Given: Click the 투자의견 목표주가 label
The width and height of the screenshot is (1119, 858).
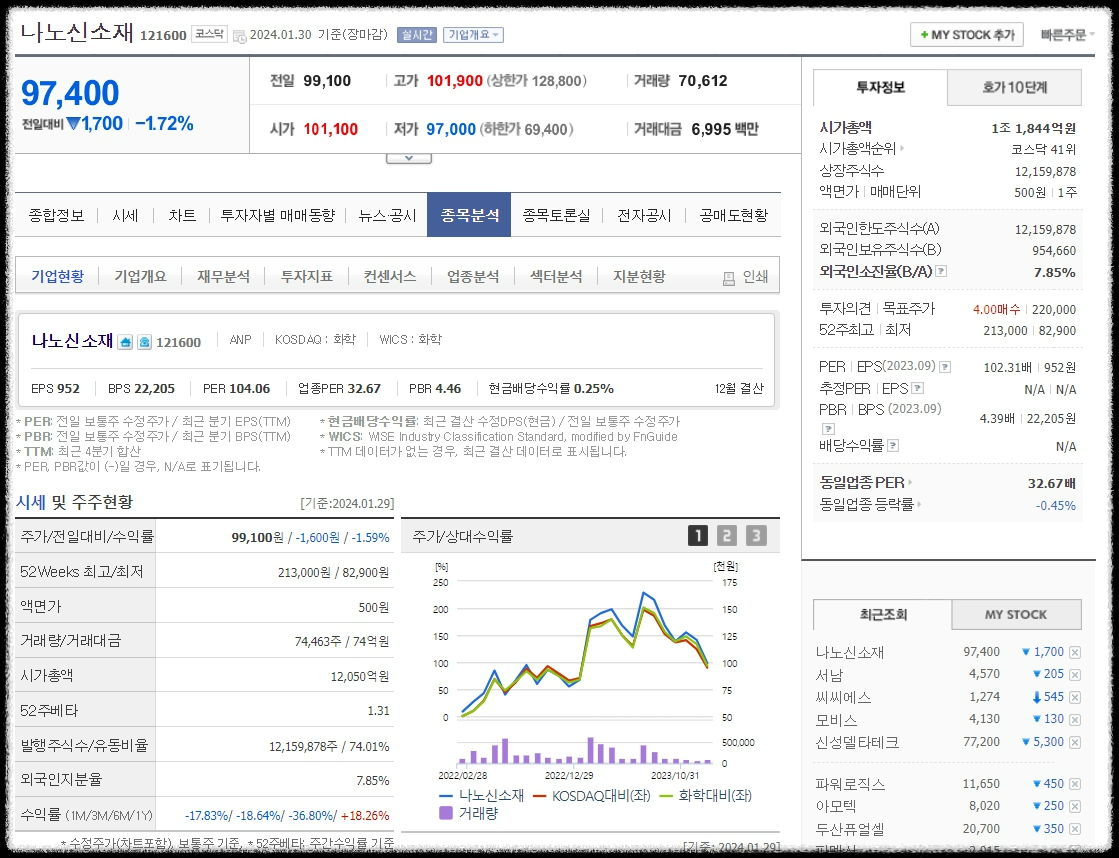Looking at the screenshot, I should [877, 308].
